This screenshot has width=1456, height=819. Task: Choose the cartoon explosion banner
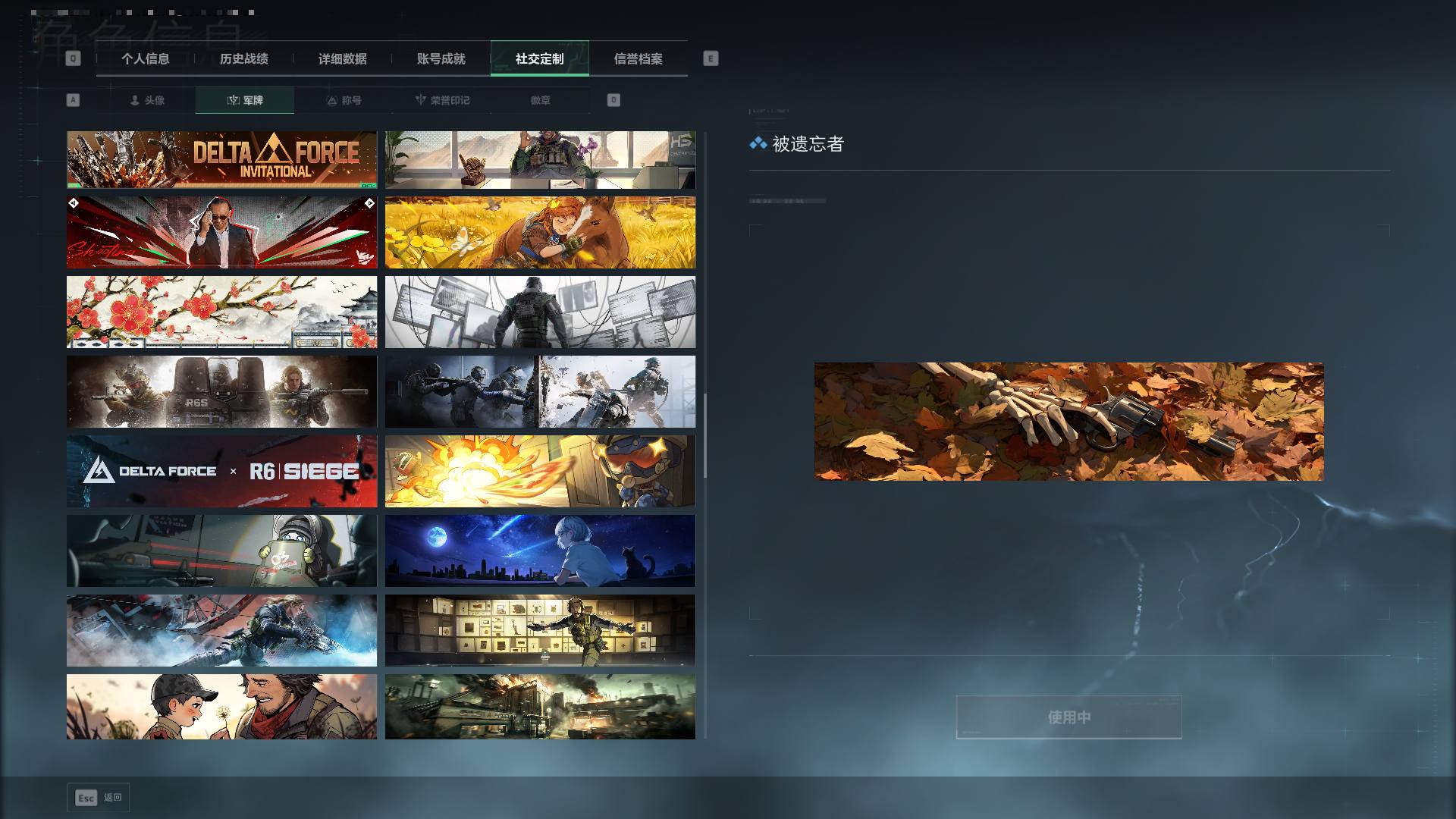[540, 471]
